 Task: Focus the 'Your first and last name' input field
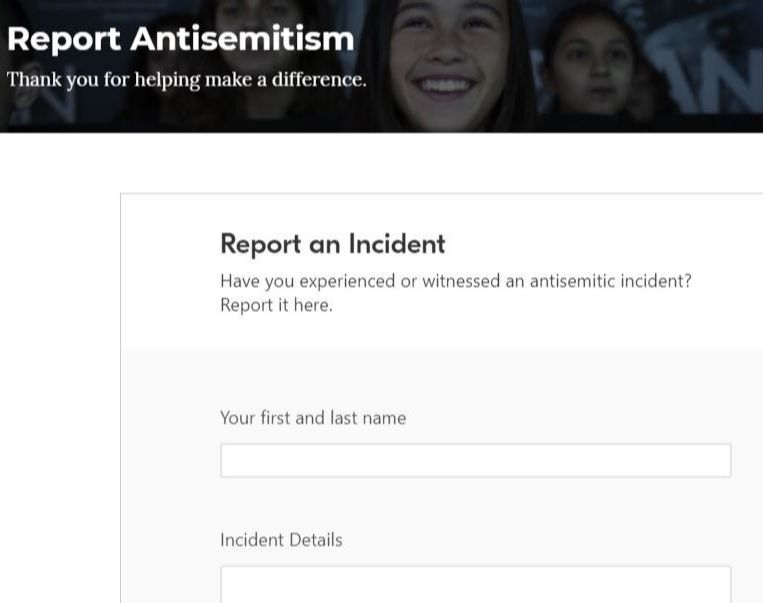point(475,460)
